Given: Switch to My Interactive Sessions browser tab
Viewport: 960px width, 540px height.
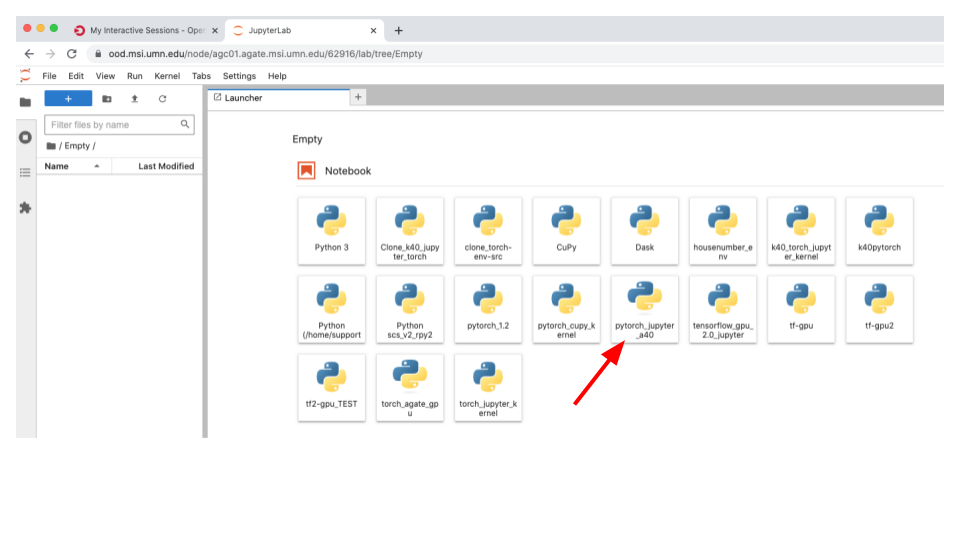Looking at the screenshot, I should point(146,30).
